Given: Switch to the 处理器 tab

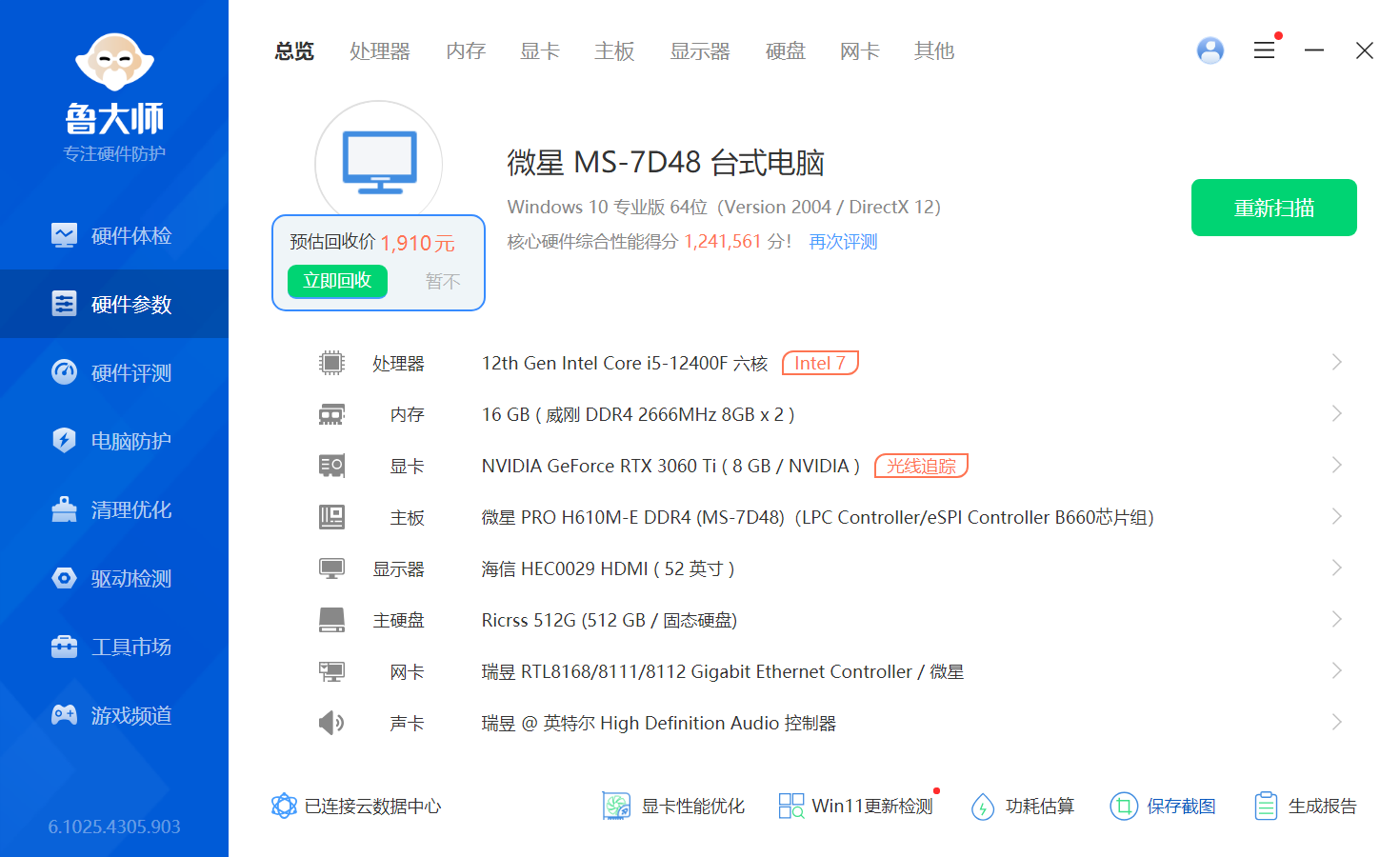Looking at the screenshot, I should [x=379, y=51].
